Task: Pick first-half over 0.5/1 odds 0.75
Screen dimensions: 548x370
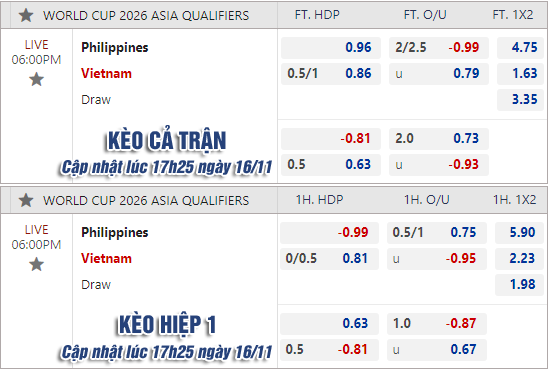Action: click(437, 233)
